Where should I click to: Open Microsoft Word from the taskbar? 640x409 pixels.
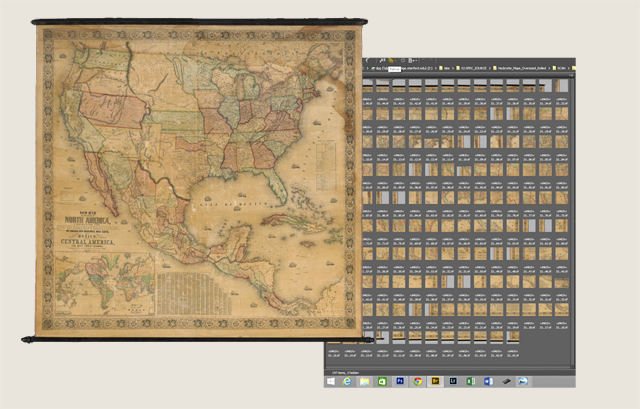coord(487,381)
